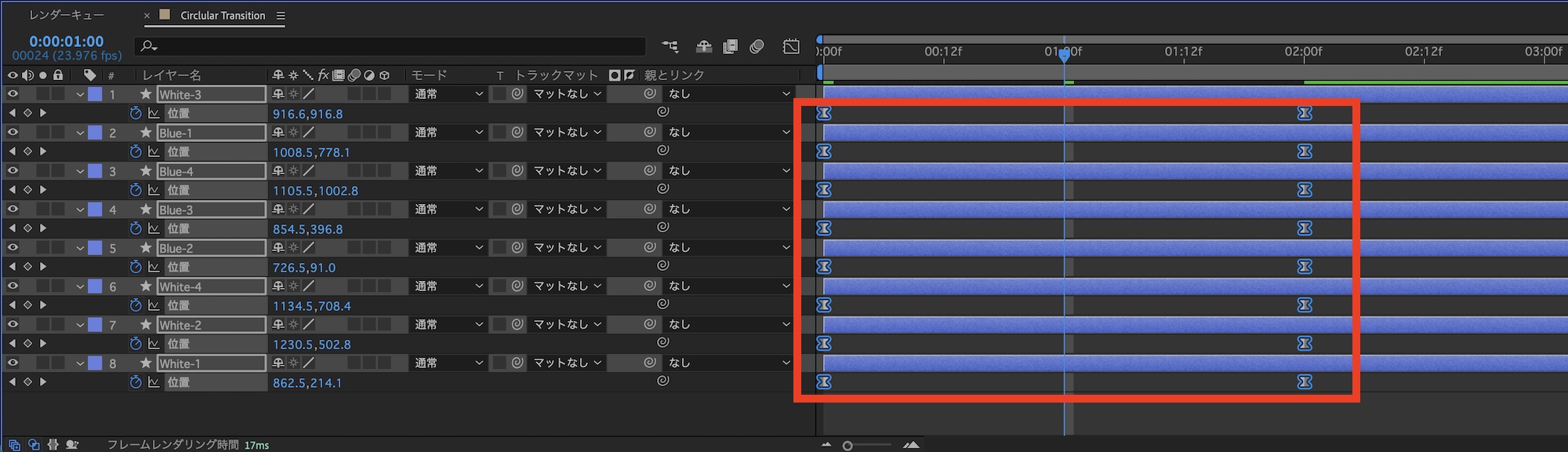Select White-3 keyframe at 02:00f
Viewport: 1568px width, 452px height.
click(1305, 113)
